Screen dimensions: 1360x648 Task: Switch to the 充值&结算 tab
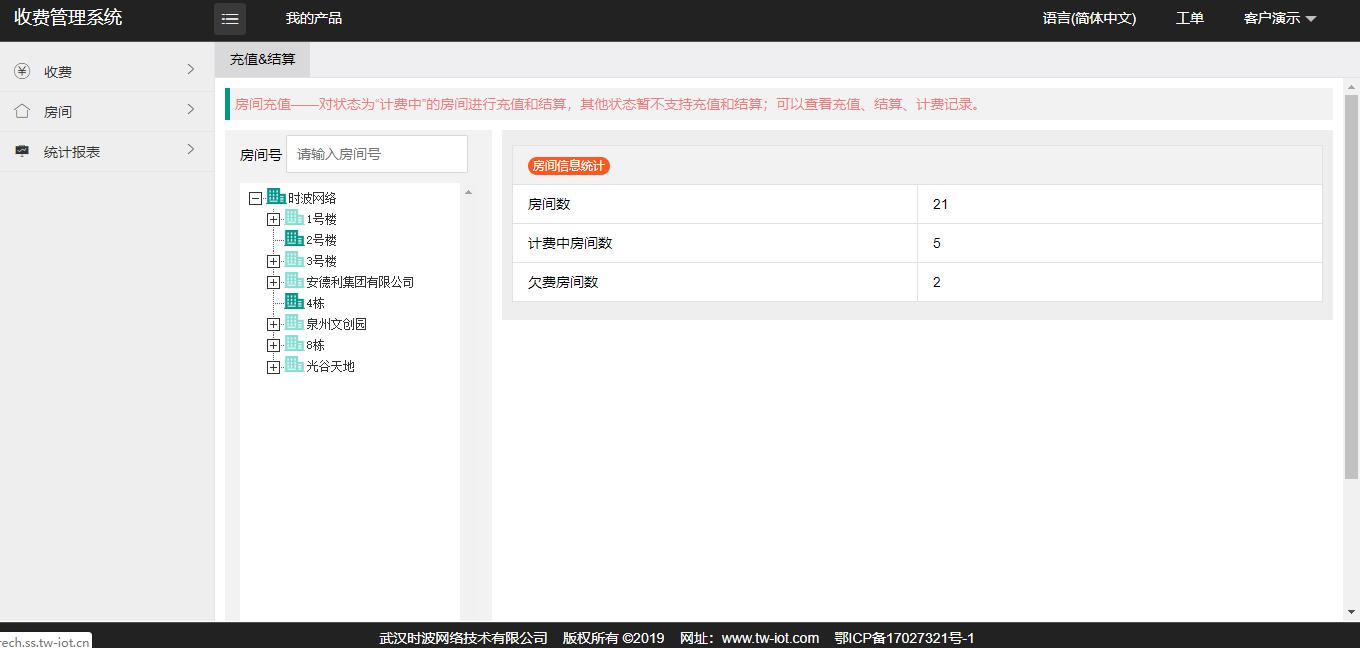[262, 59]
